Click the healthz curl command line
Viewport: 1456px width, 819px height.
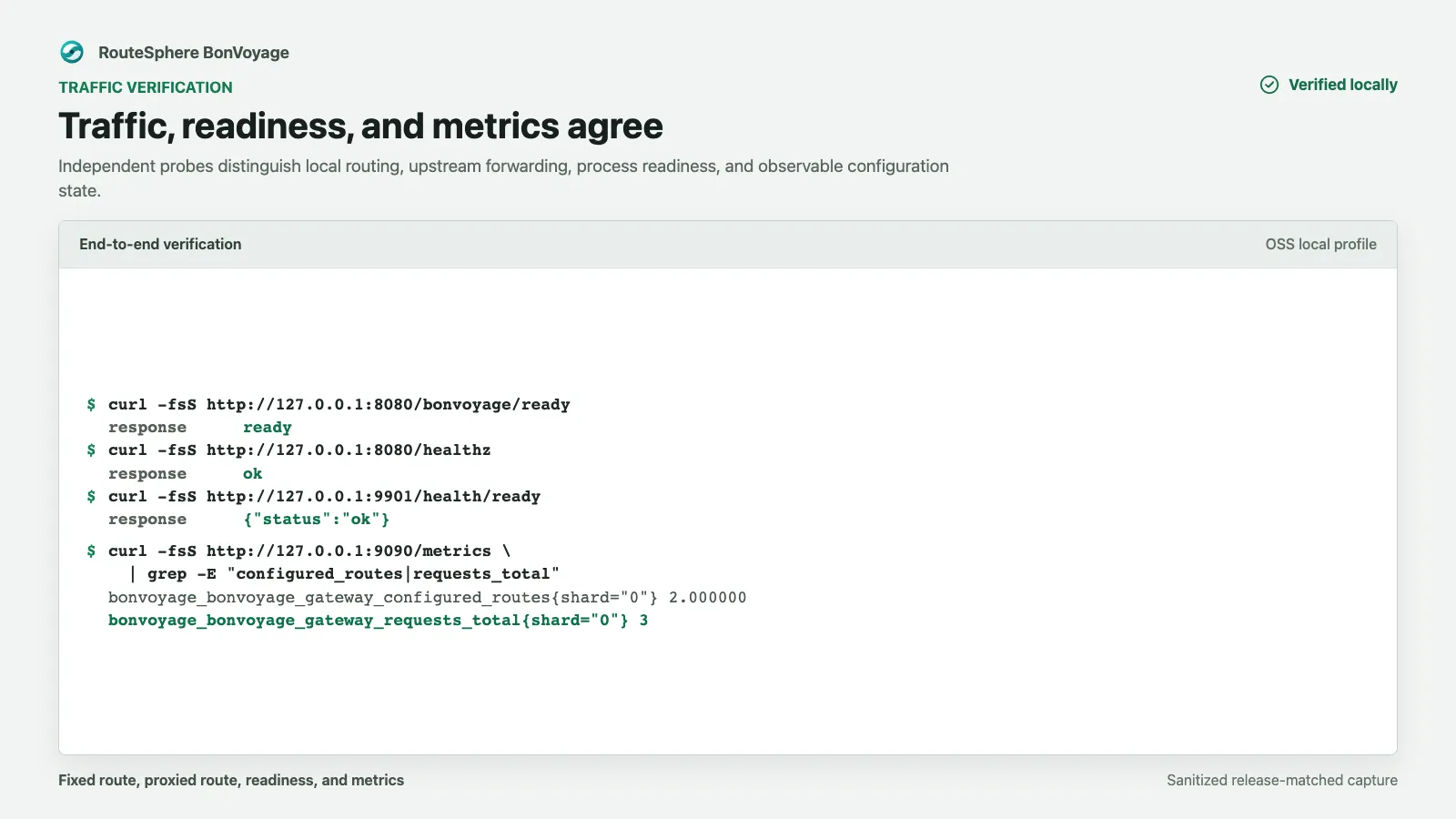[x=299, y=450]
